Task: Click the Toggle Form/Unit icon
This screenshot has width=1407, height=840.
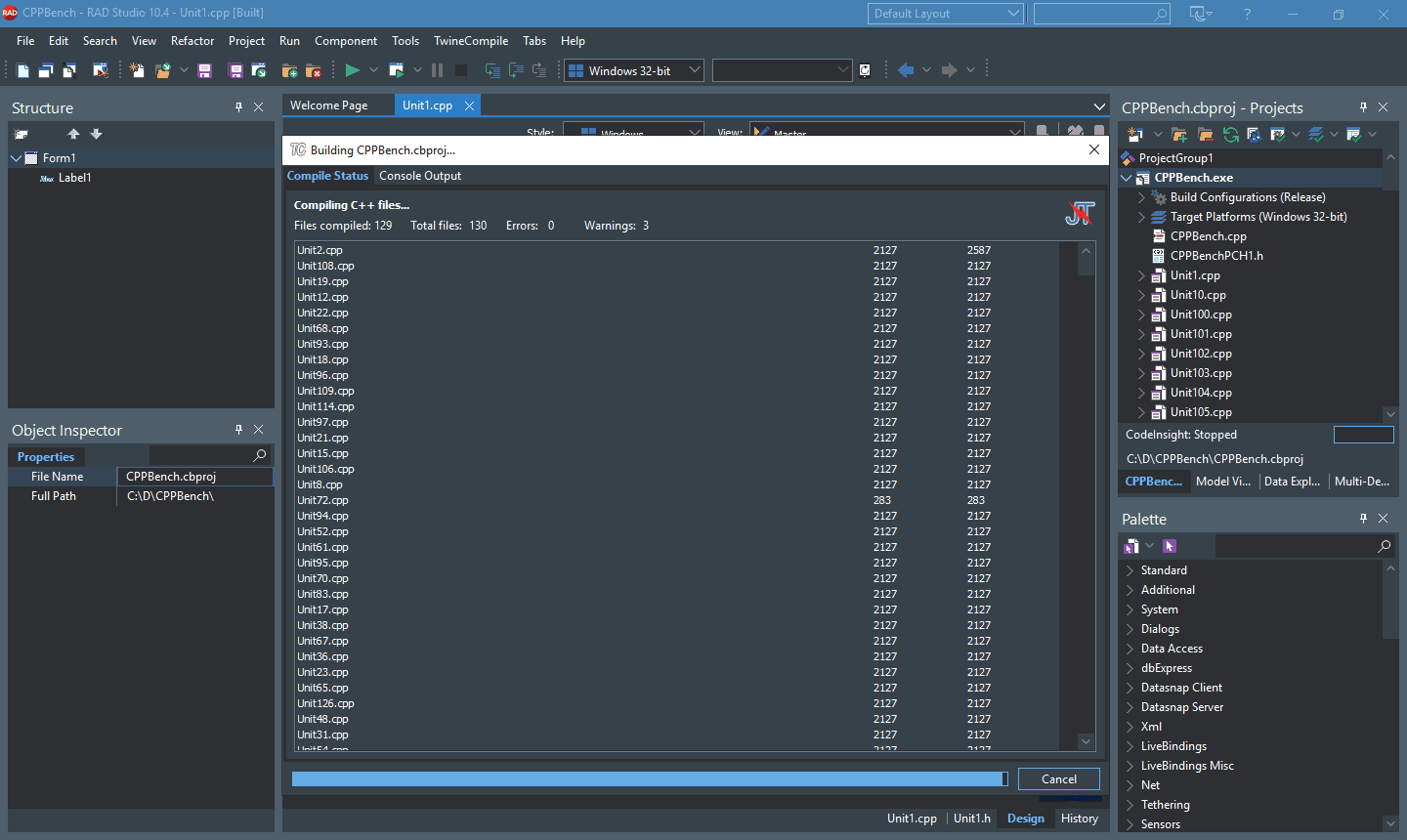Action: point(69,70)
